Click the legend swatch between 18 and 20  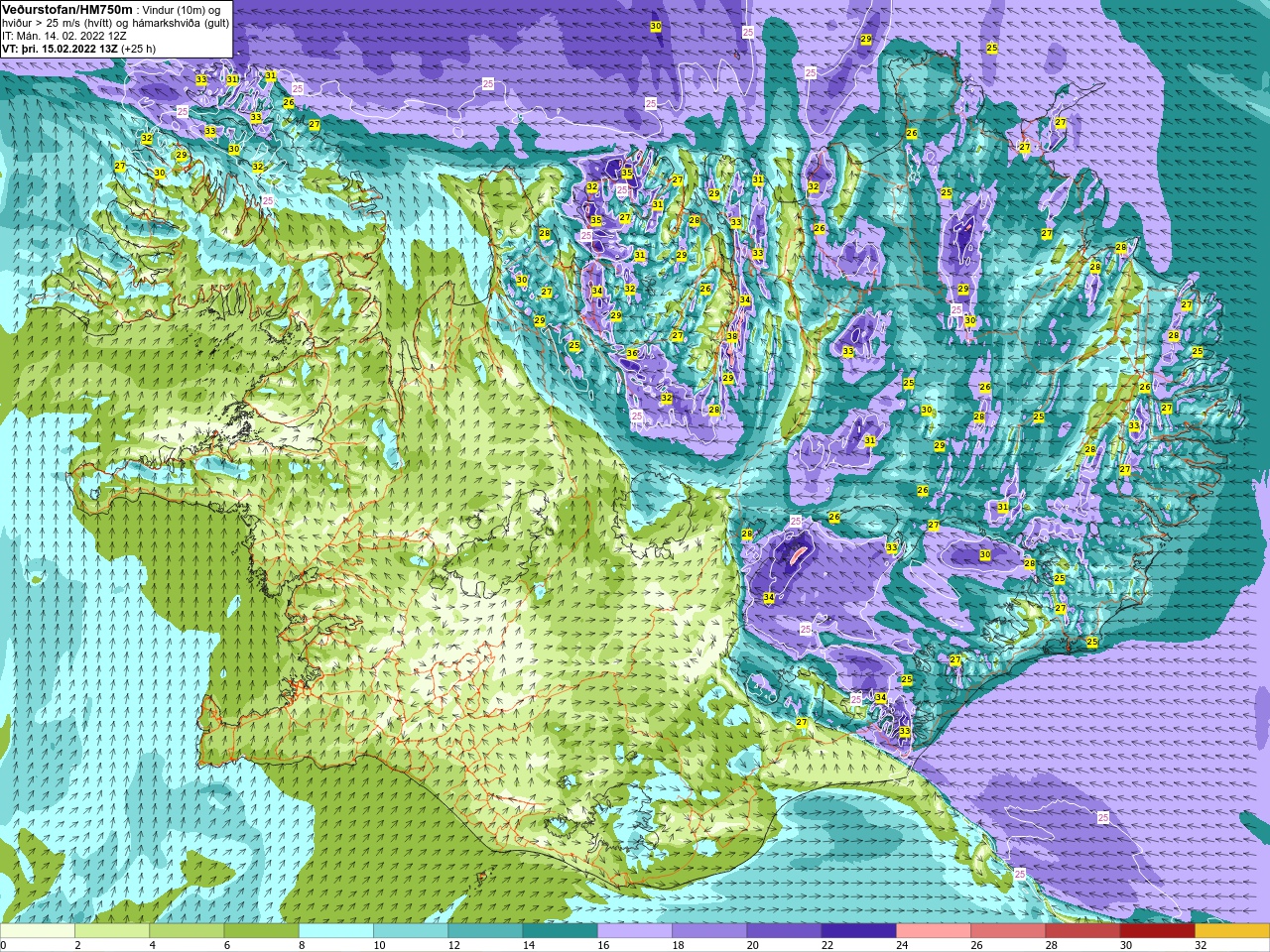[x=709, y=931]
